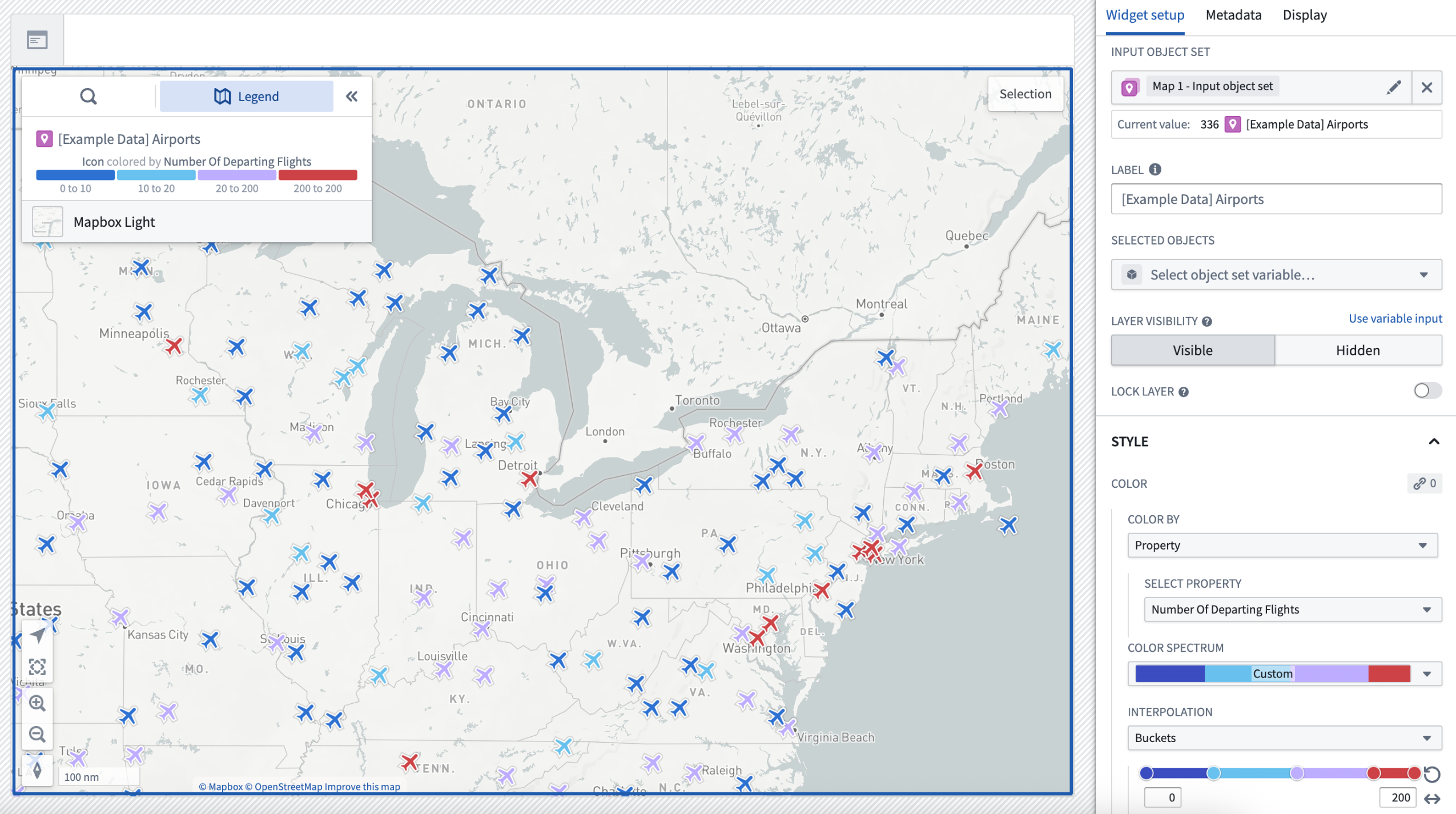Click the Use variable input link
The width and height of the screenshot is (1456, 814).
[1395, 318]
